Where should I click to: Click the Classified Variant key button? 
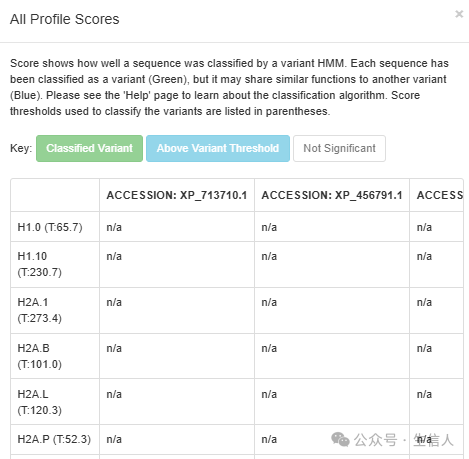[x=89, y=148]
